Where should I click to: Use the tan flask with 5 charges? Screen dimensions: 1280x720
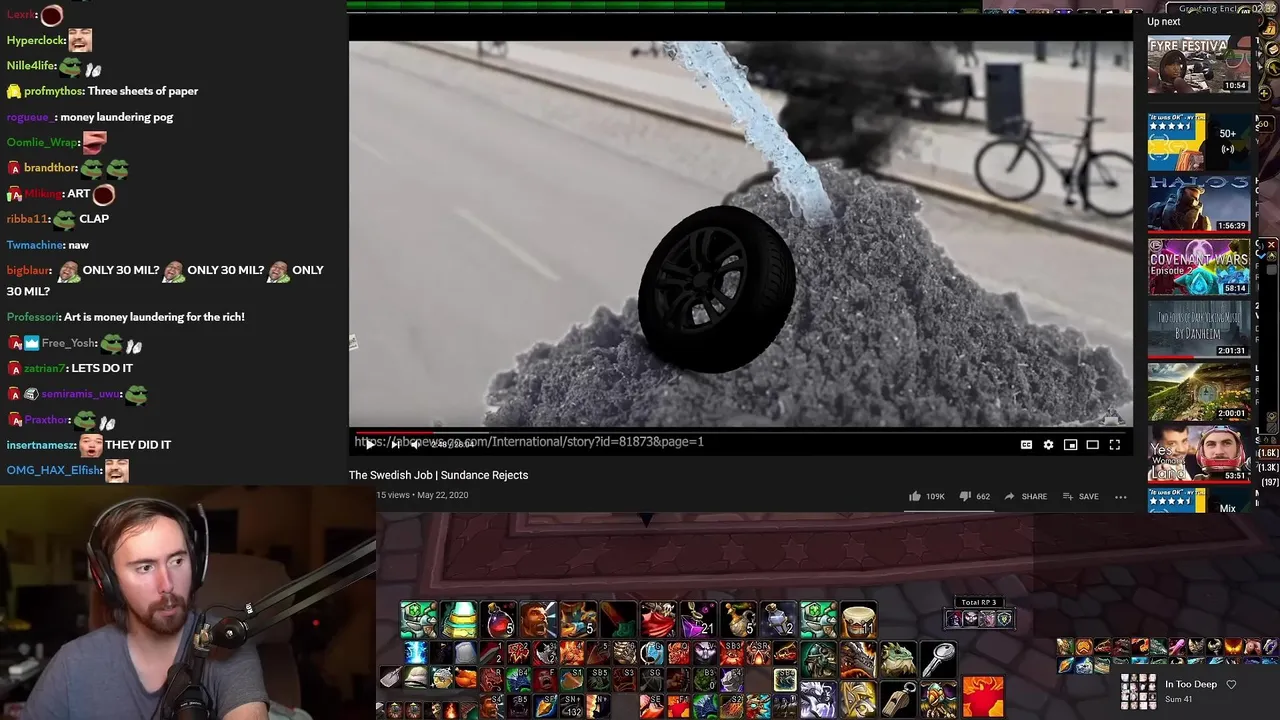pyautogui.click(x=739, y=620)
